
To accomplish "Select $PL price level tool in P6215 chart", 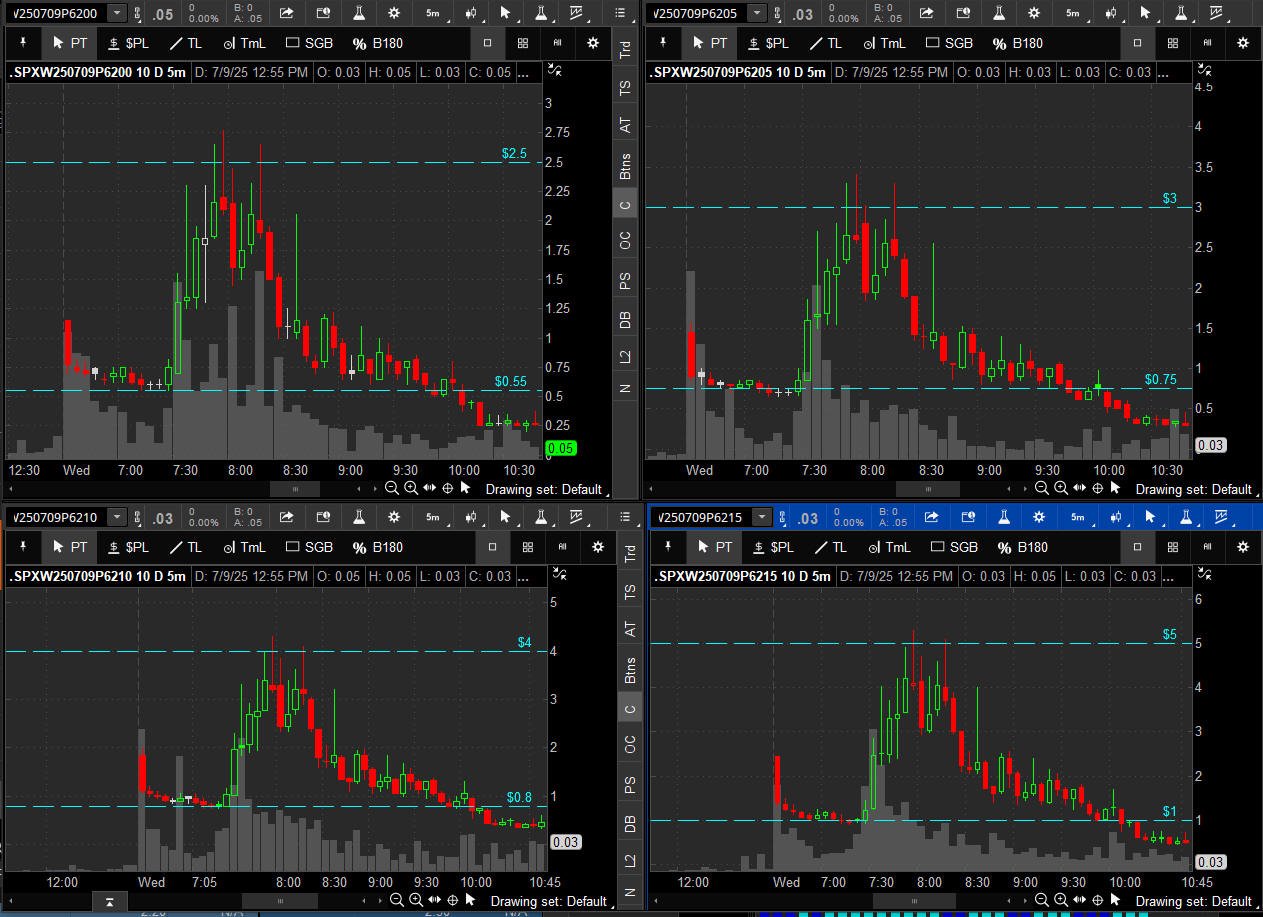I will (x=774, y=547).
